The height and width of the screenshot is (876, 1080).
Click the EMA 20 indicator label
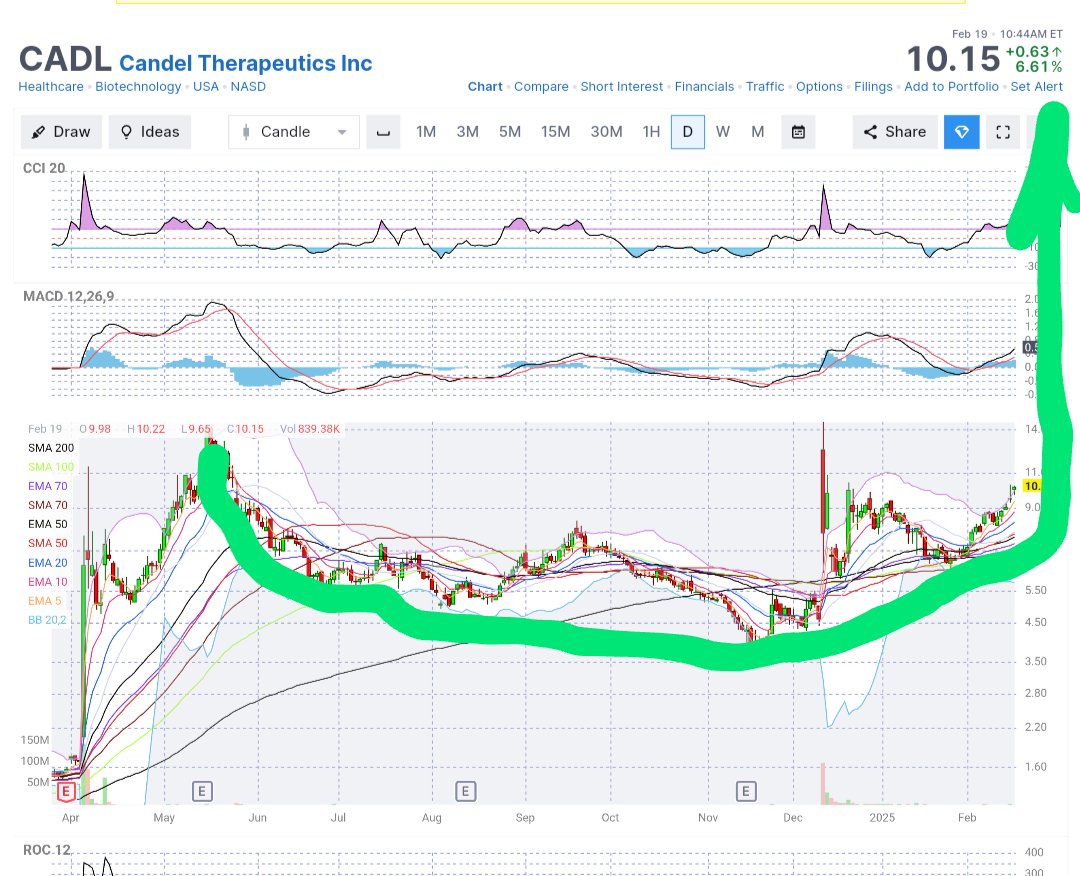(48, 563)
